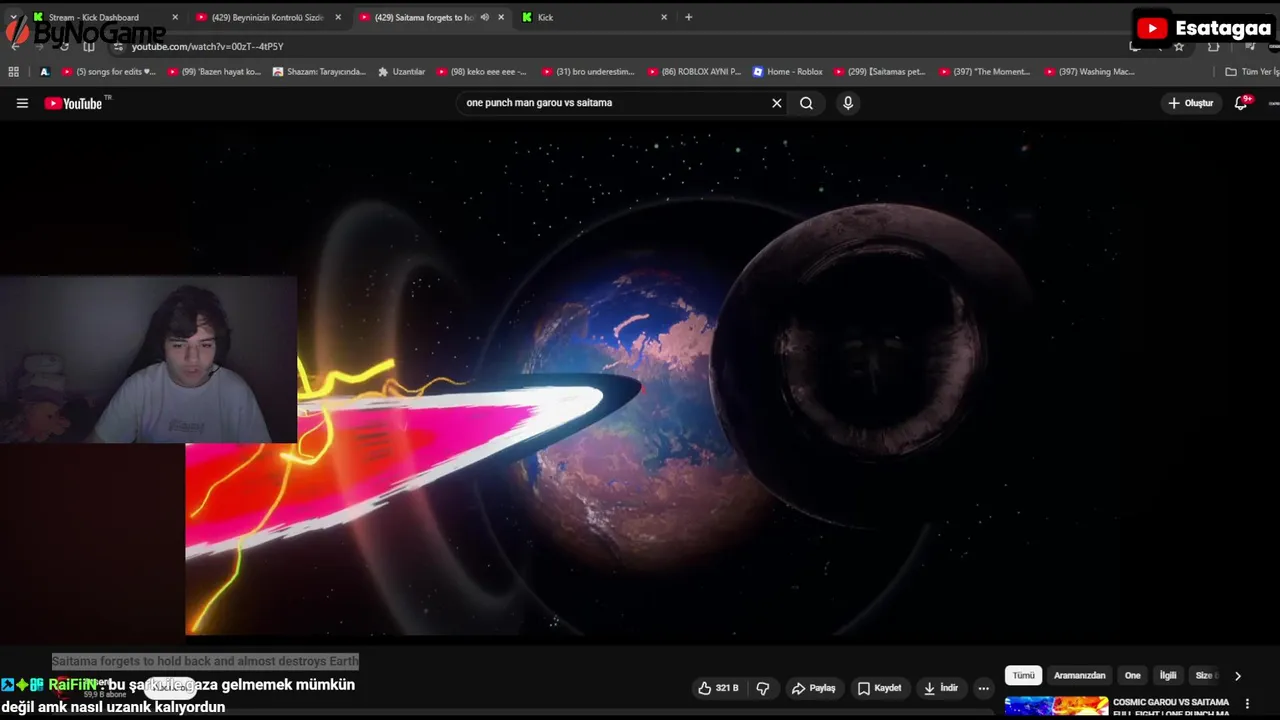The image size is (1280, 720).
Task: Open the tab search dropdown chevron
Action: point(14,17)
